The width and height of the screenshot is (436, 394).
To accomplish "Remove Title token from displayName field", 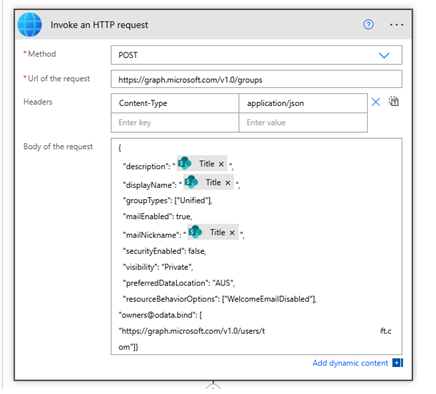I will tap(228, 183).
